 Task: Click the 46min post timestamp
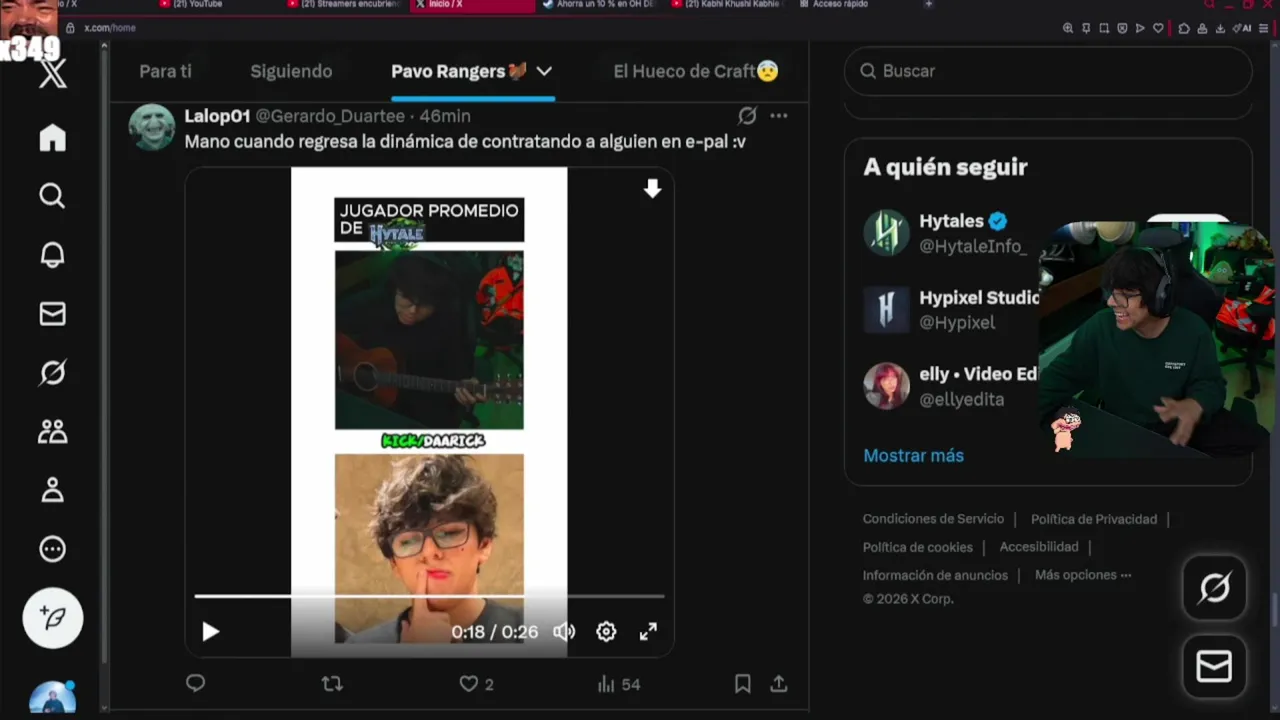pos(445,116)
